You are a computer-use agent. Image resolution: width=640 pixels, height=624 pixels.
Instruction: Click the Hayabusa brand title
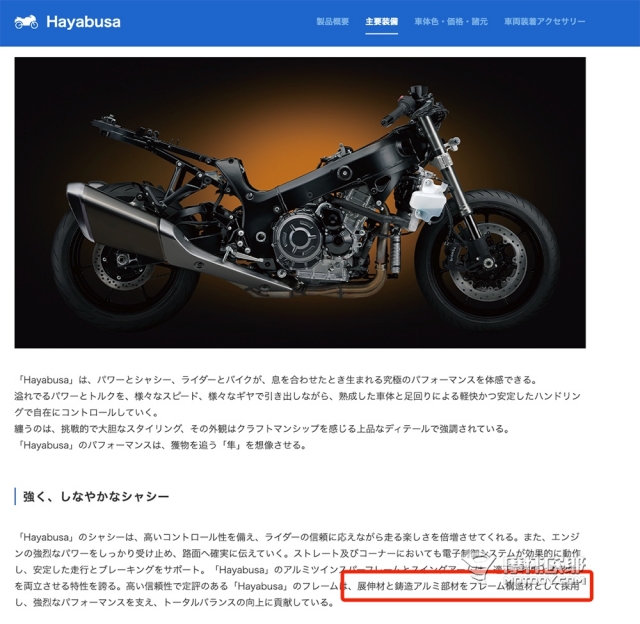(83, 22)
